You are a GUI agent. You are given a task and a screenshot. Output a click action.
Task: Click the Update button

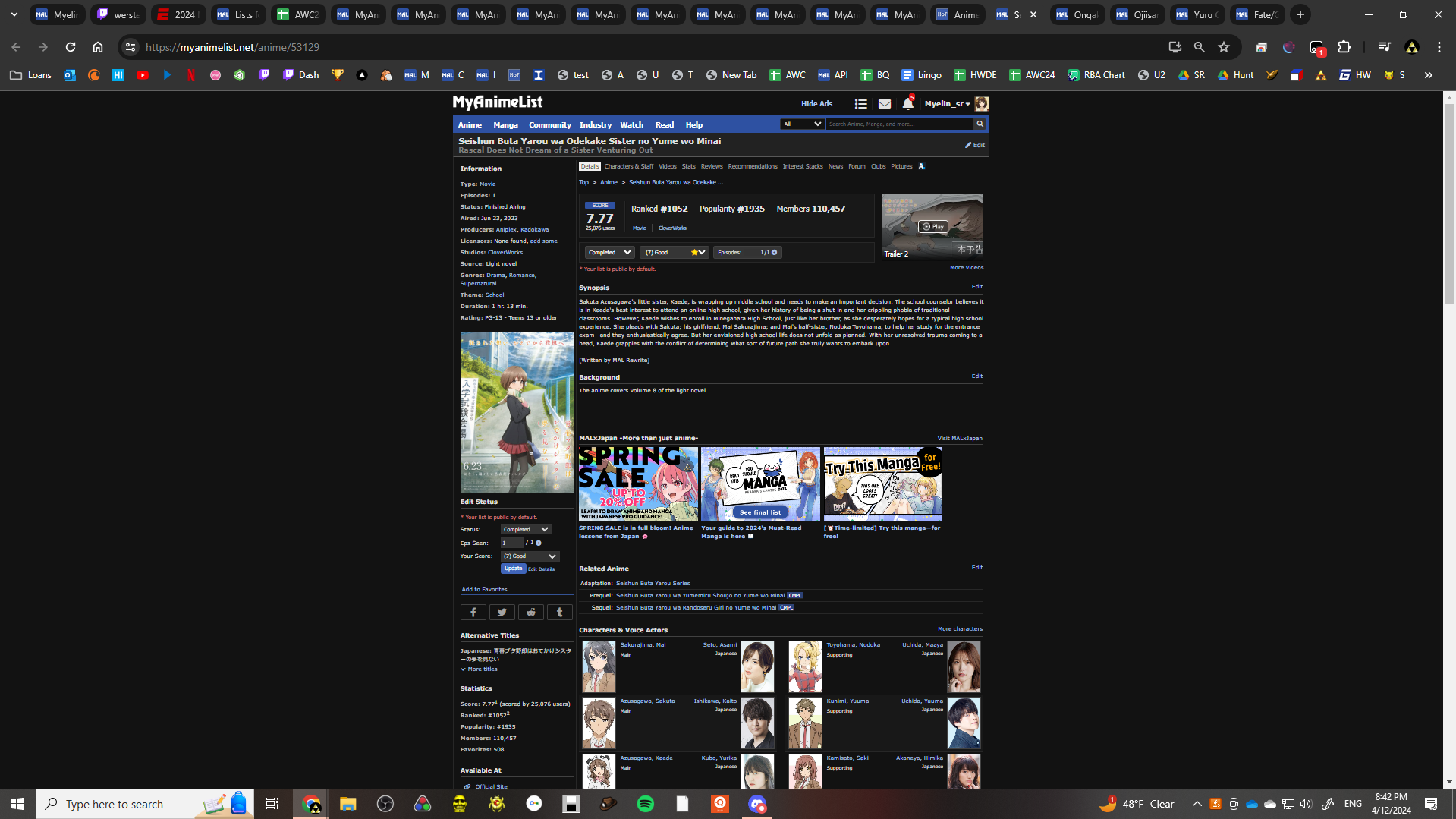click(514, 569)
